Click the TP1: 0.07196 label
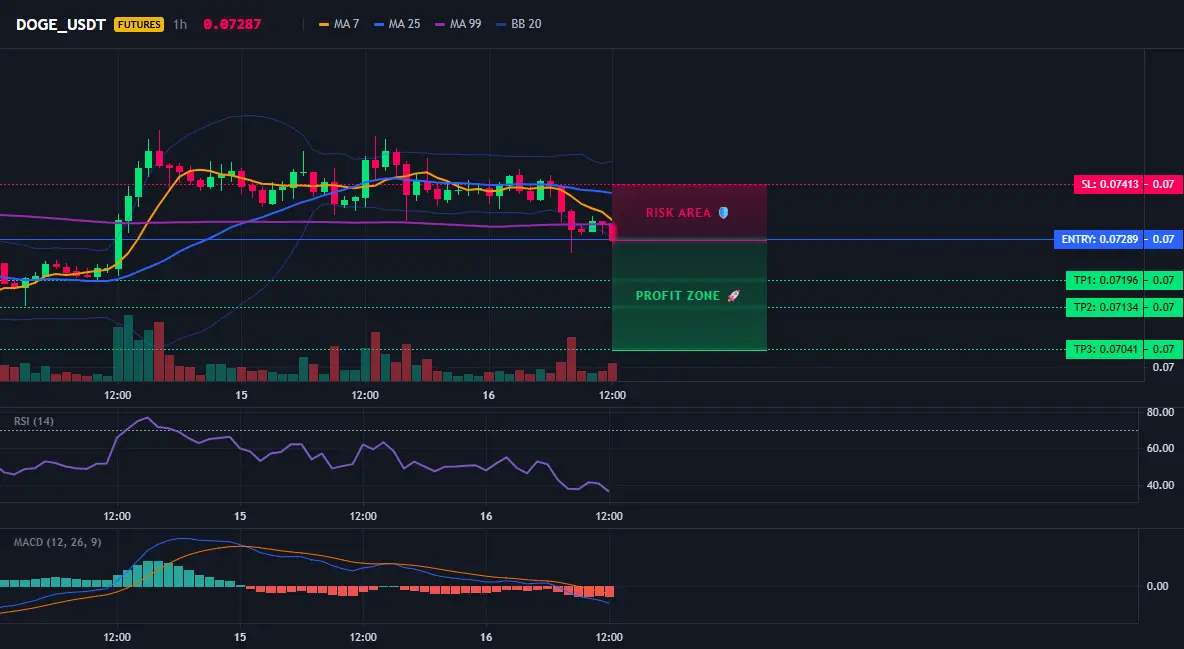Image resolution: width=1184 pixels, height=649 pixels. tap(1105, 280)
